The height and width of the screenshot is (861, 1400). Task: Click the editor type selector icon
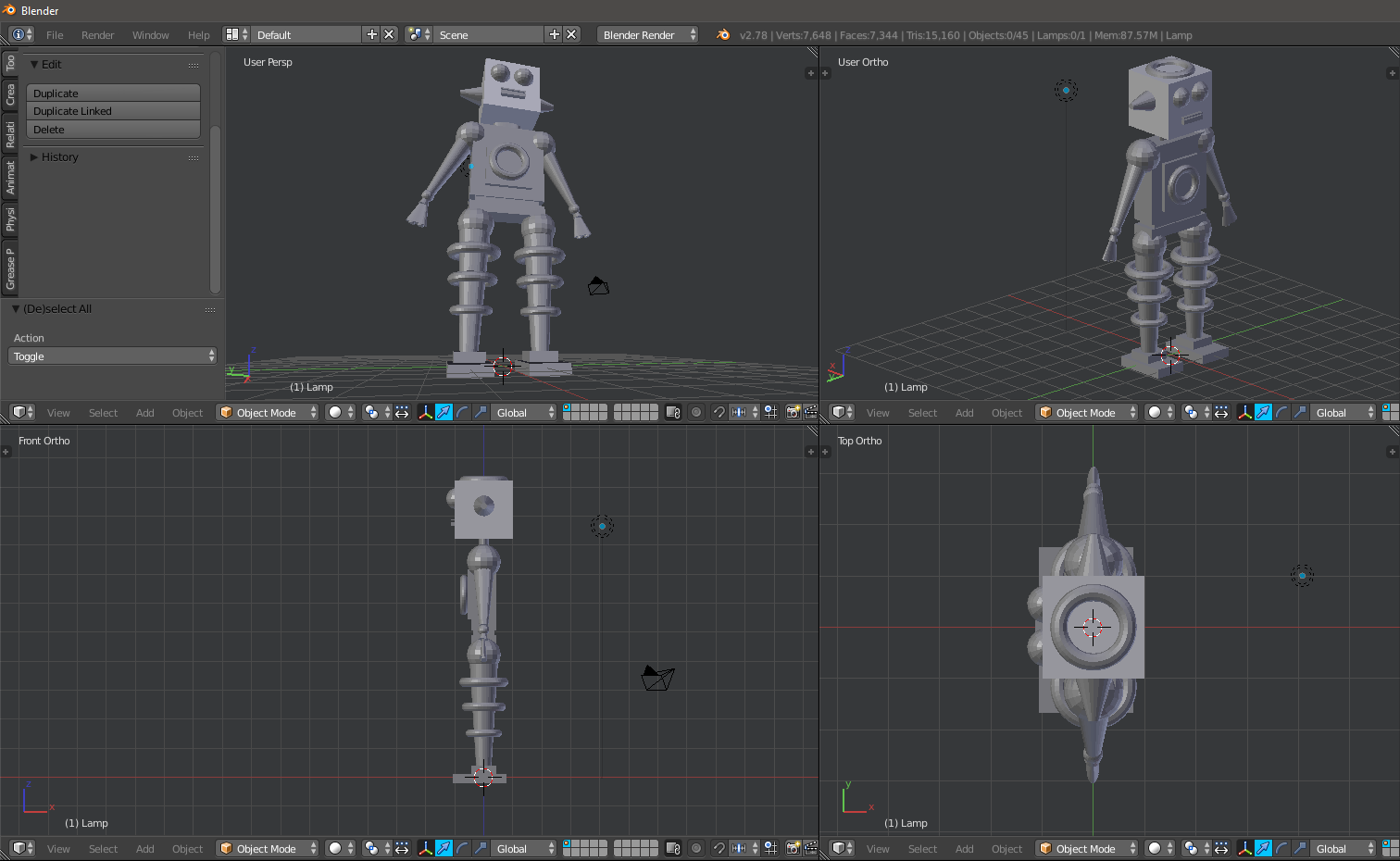pos(20,412)
